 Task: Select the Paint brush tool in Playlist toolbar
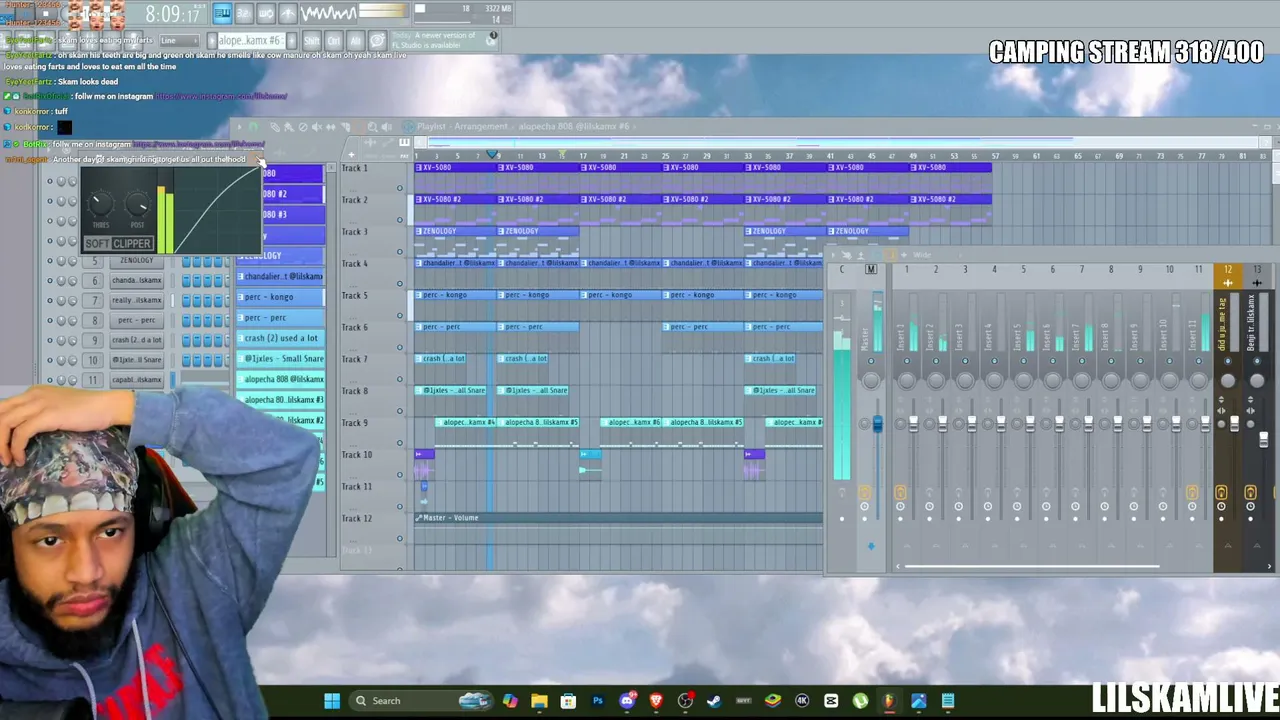pos(288,127)
